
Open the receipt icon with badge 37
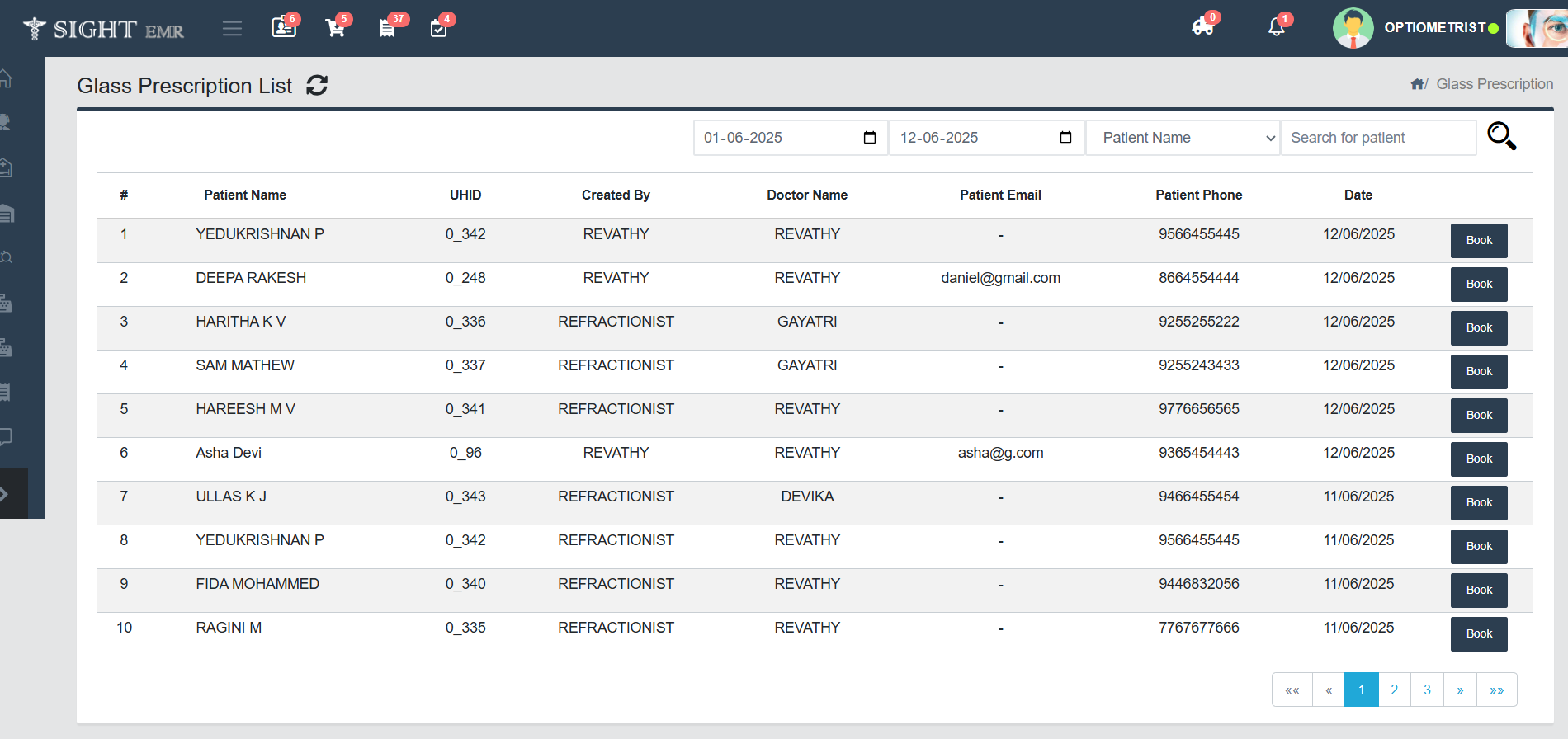(x=387, y=28)
